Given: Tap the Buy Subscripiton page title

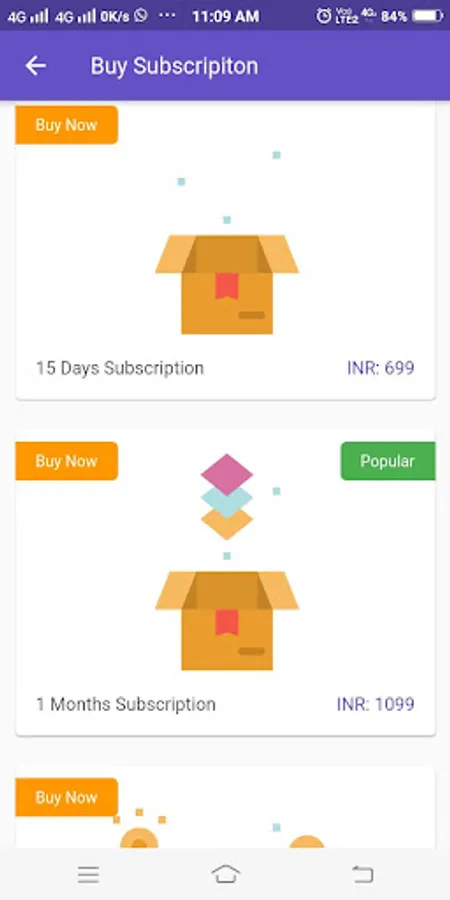Looking at the screenshot, I should pyautogui.click(x=174, y=67).
